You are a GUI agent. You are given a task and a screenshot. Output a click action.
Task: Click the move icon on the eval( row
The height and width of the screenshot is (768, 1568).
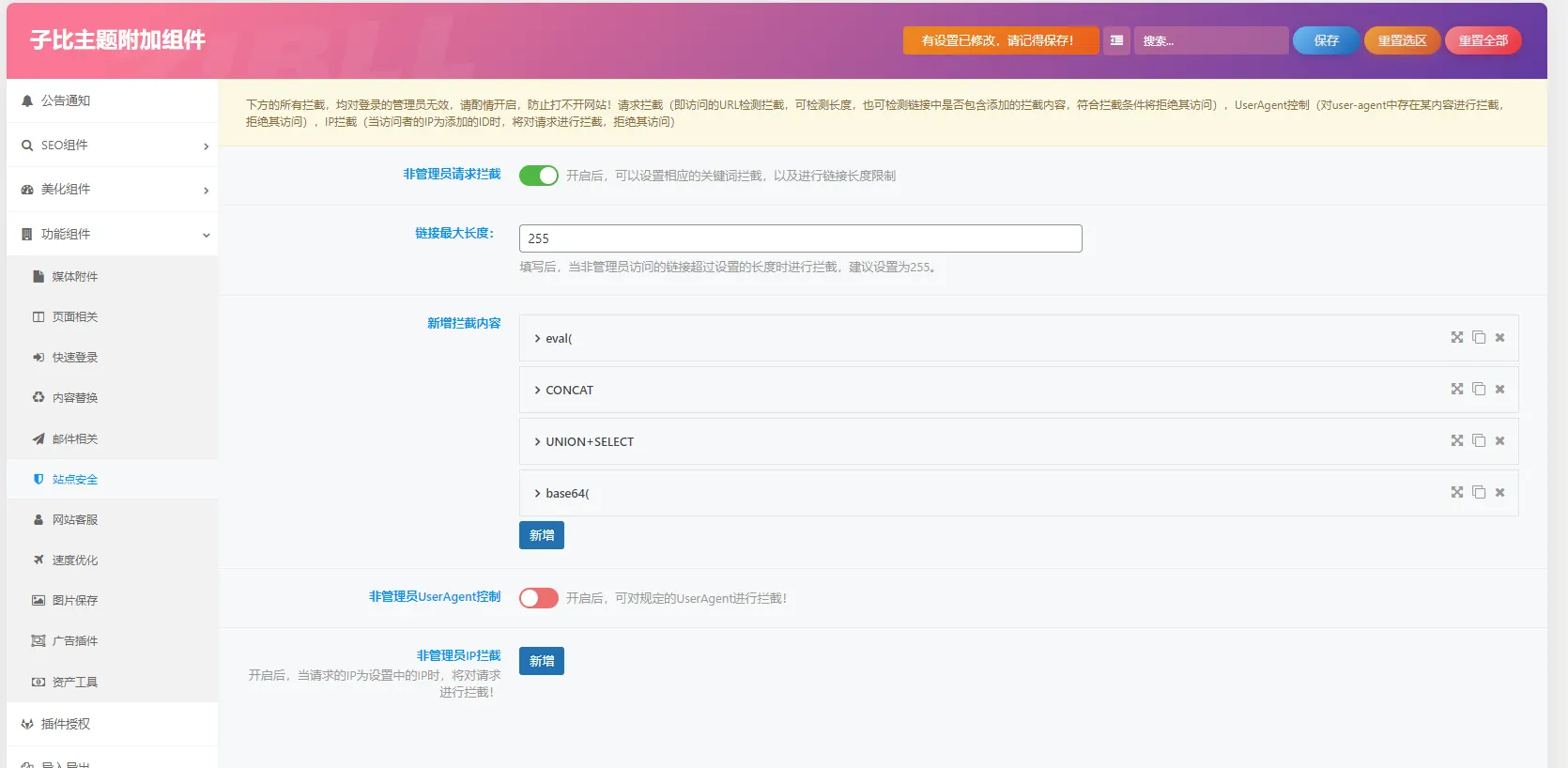pos(1457,337)
